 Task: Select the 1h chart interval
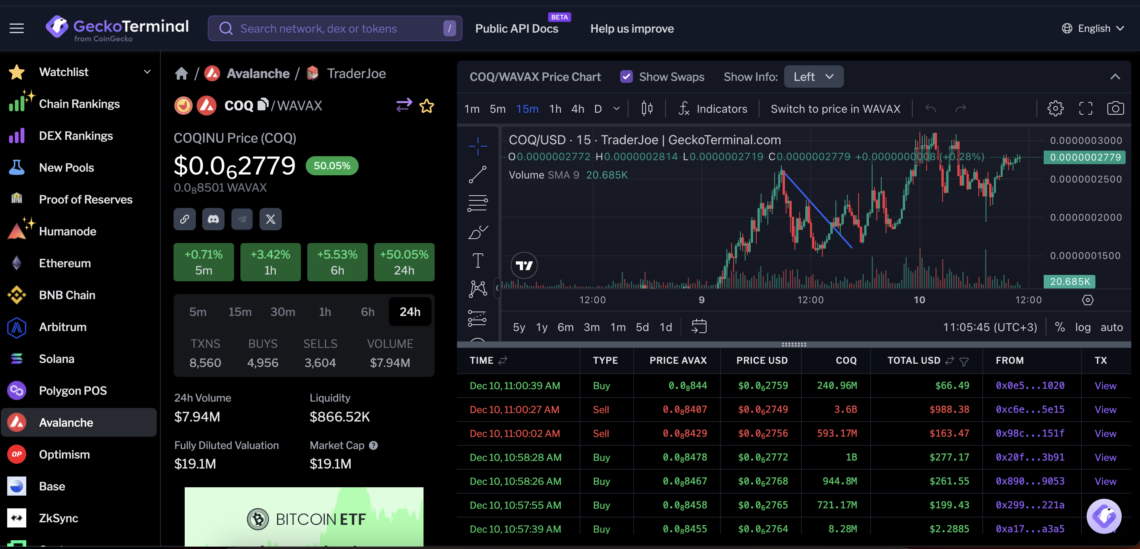(555, 108)
